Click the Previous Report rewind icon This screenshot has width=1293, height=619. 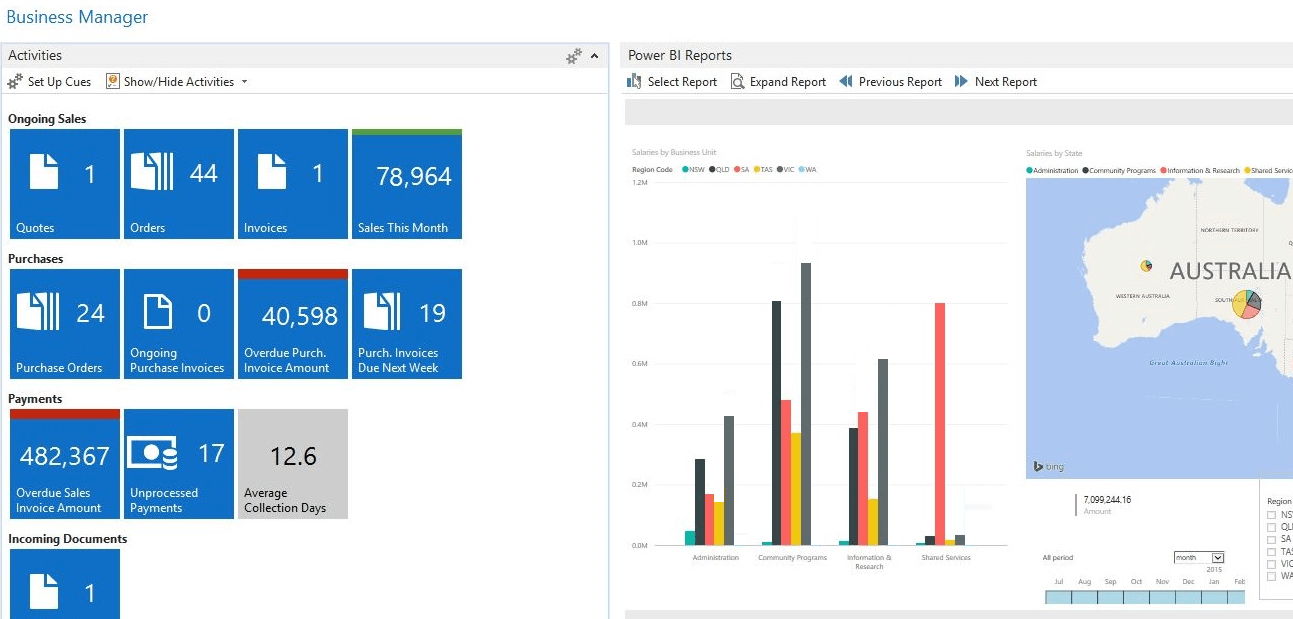click(846, 82)
